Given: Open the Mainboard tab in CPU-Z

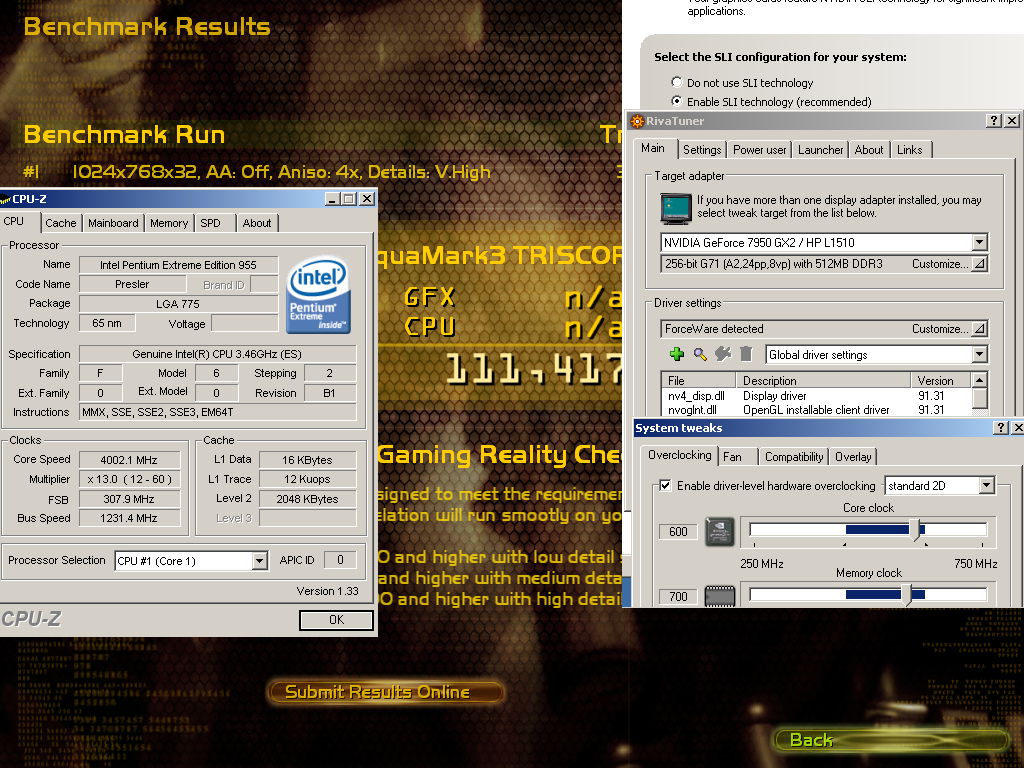Looking at the screenshot, I should 113,223.
